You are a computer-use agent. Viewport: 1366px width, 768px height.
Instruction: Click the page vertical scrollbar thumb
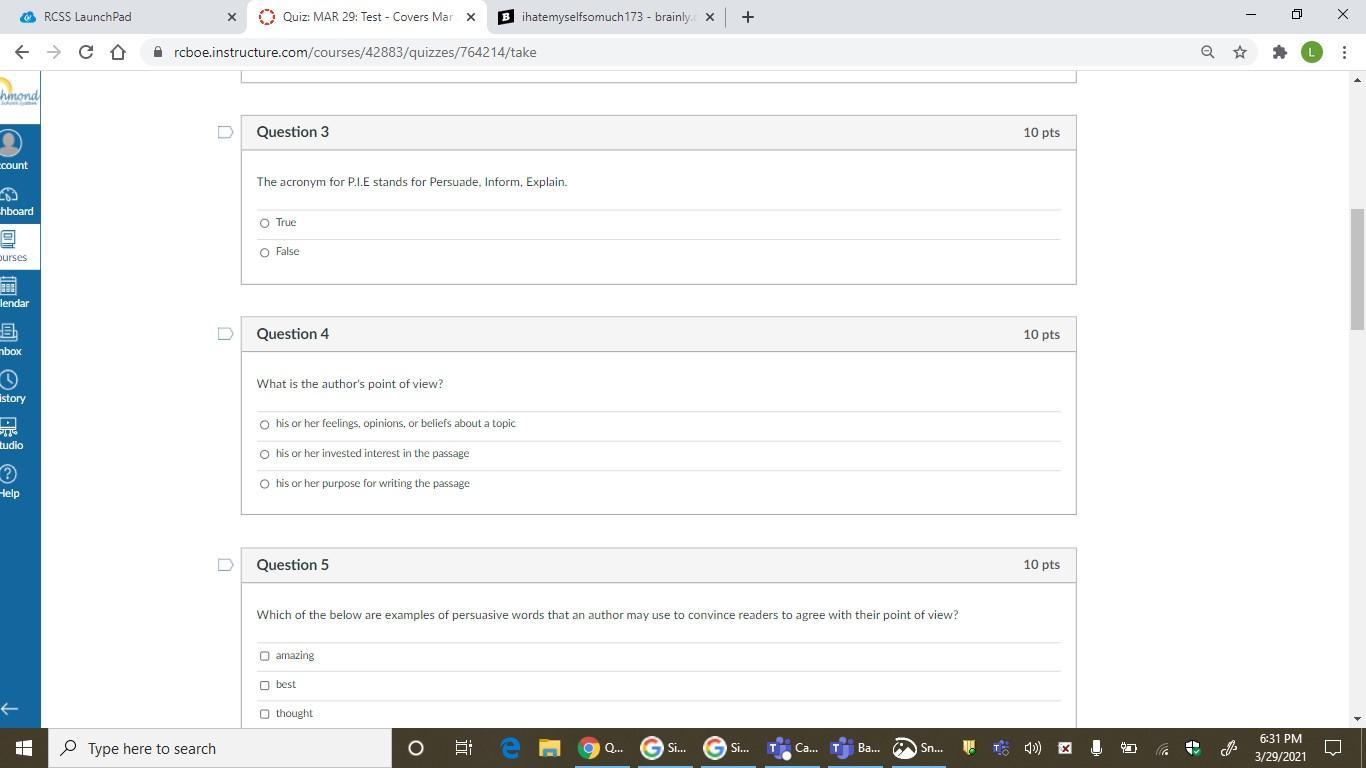tap(1357, 269)
